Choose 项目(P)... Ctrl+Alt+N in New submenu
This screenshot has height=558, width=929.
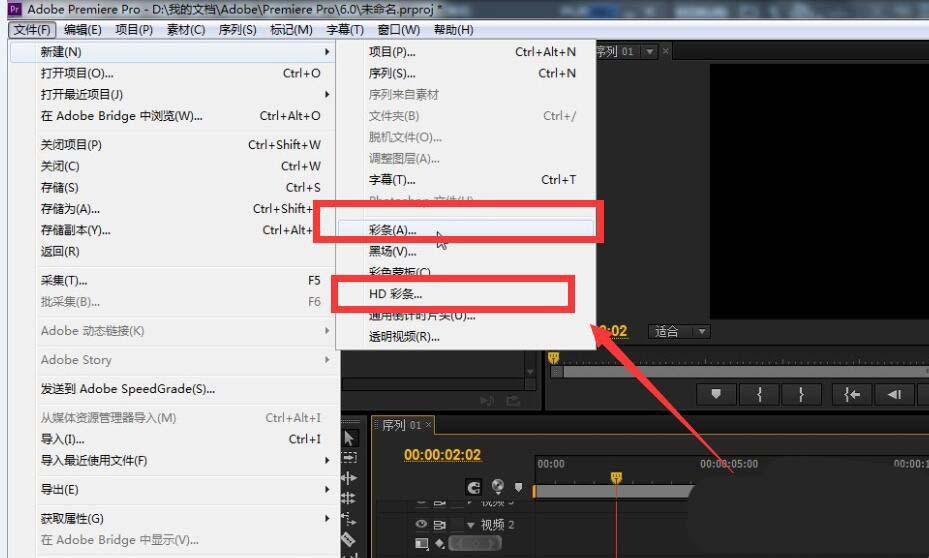click(466, 52)
